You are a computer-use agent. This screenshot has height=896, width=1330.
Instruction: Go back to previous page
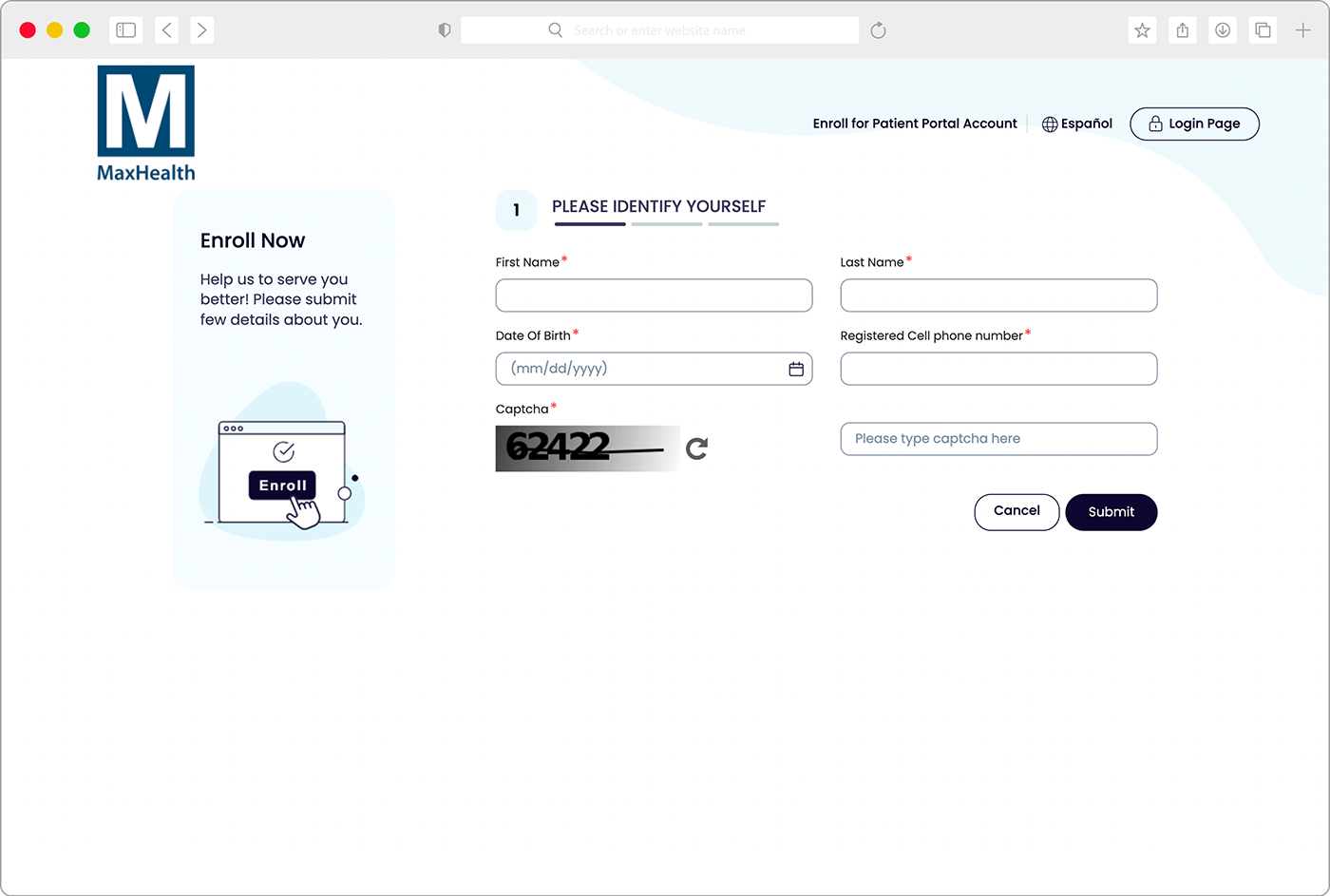tap(167, 30)
